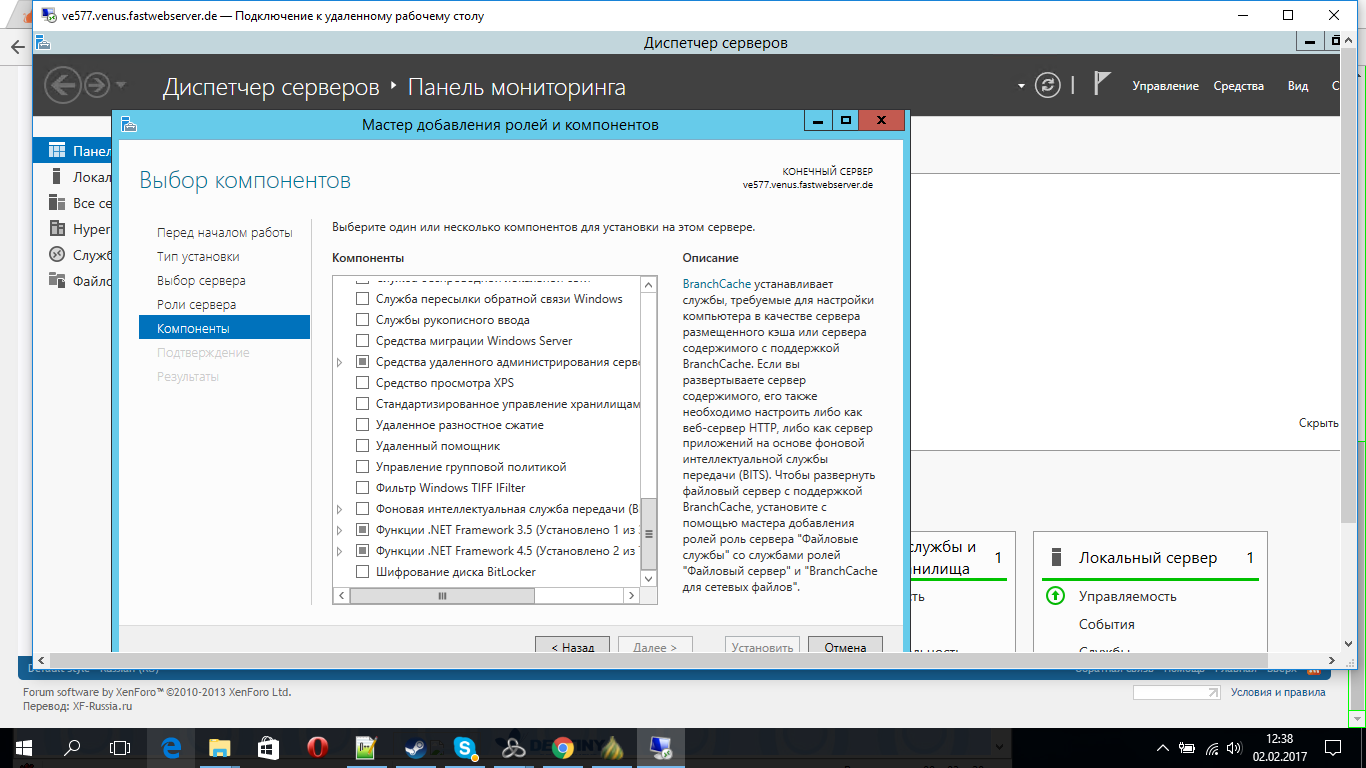Open the Windows Start menu
The image size is (1366, 768).
point(22,747)
